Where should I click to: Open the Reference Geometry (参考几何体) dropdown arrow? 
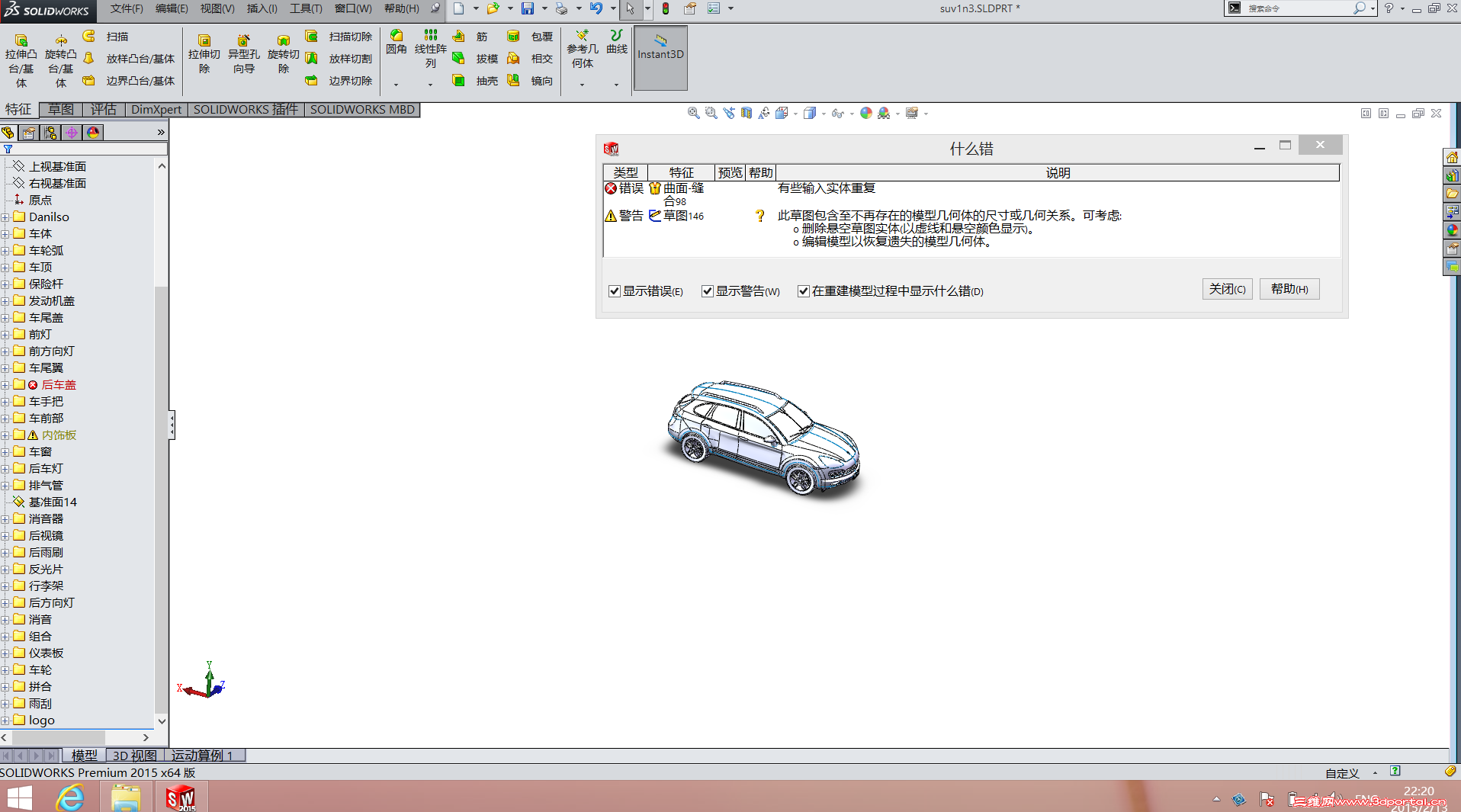[582, 85]
